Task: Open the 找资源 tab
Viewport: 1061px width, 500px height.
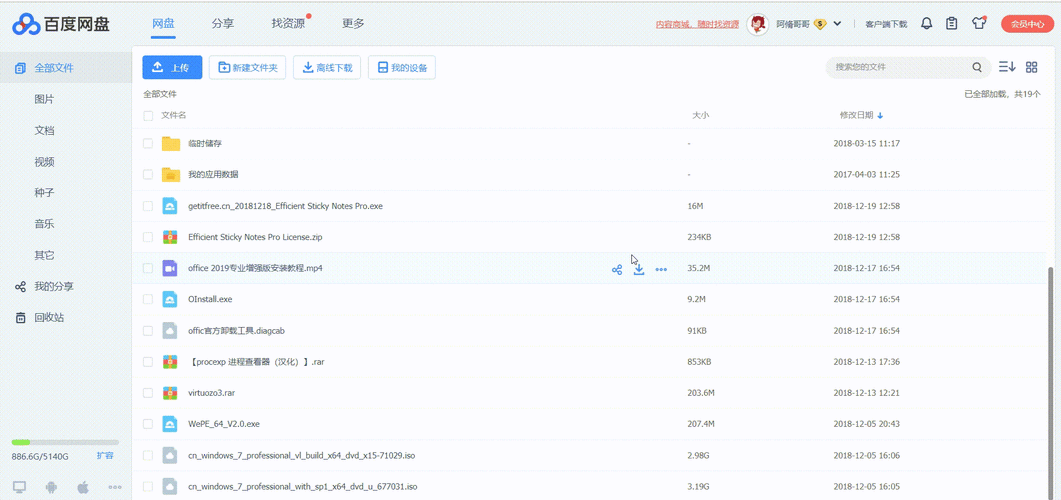Action: pyautogui.click(x=288, y=24)
